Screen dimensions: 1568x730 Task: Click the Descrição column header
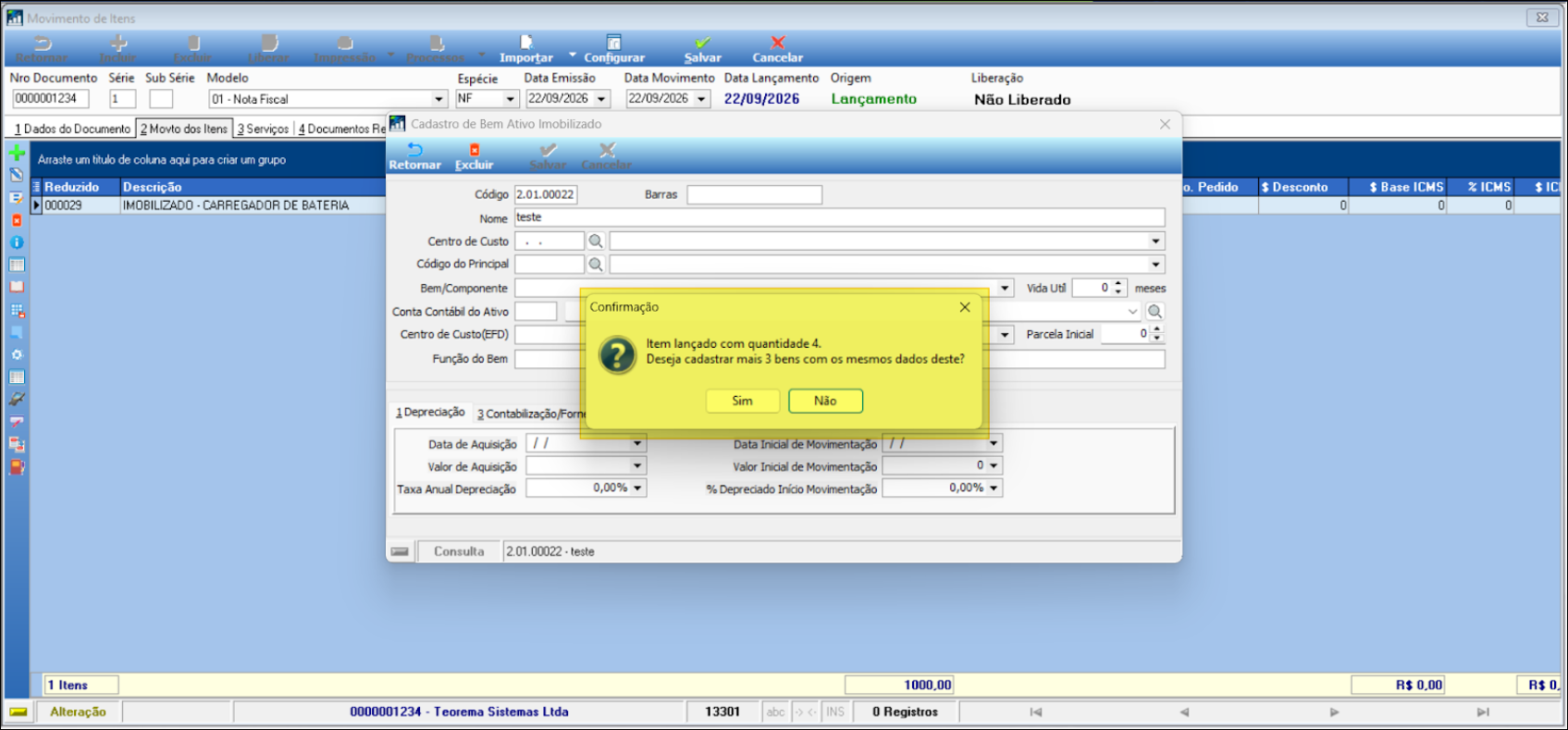pos(253,187)
